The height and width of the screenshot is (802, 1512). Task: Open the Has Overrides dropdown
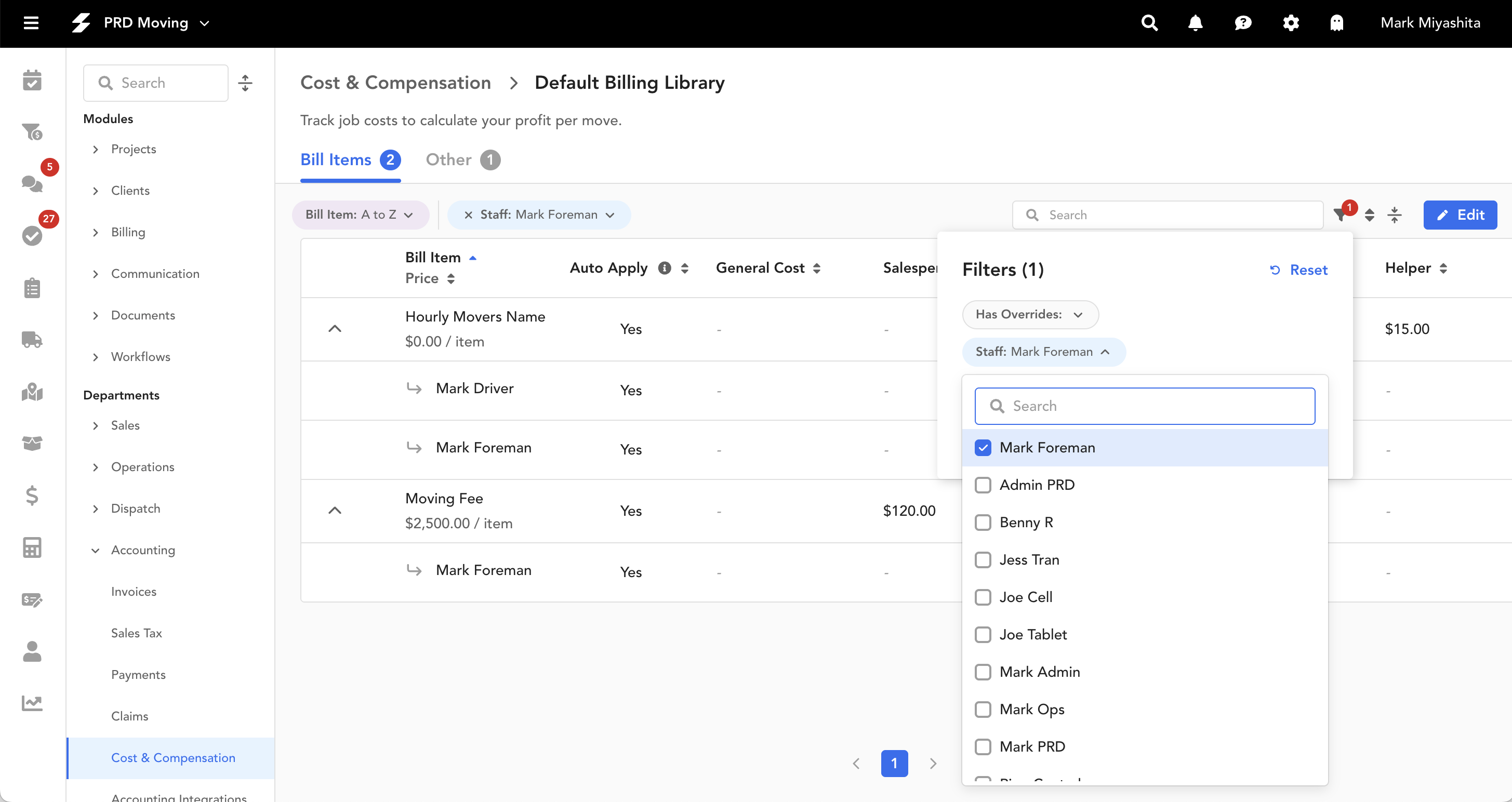tap(1030, 314)
